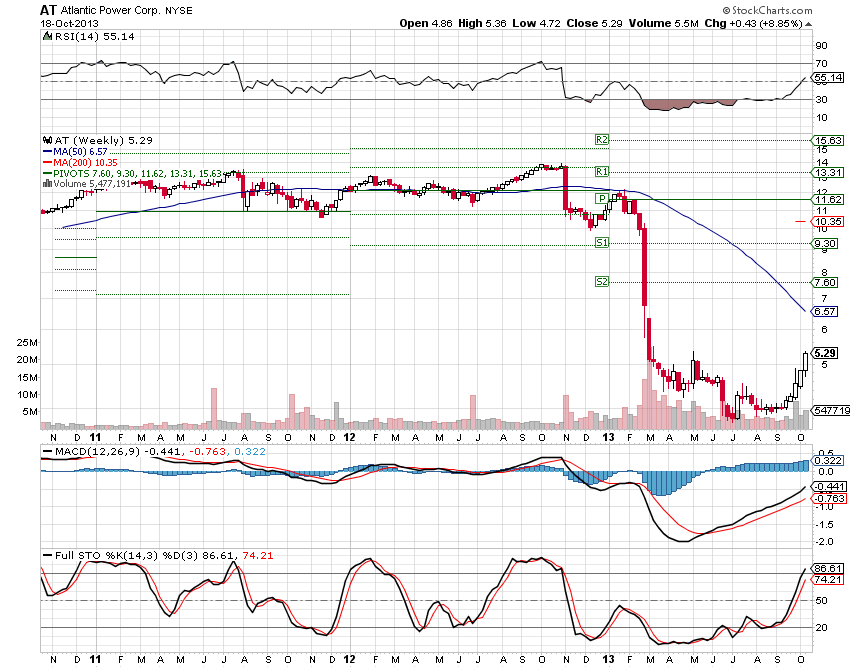The width and height of the screenshot is (850, 668).
Task: Click the Volume 5.5M header value
Action: point(666,23)
